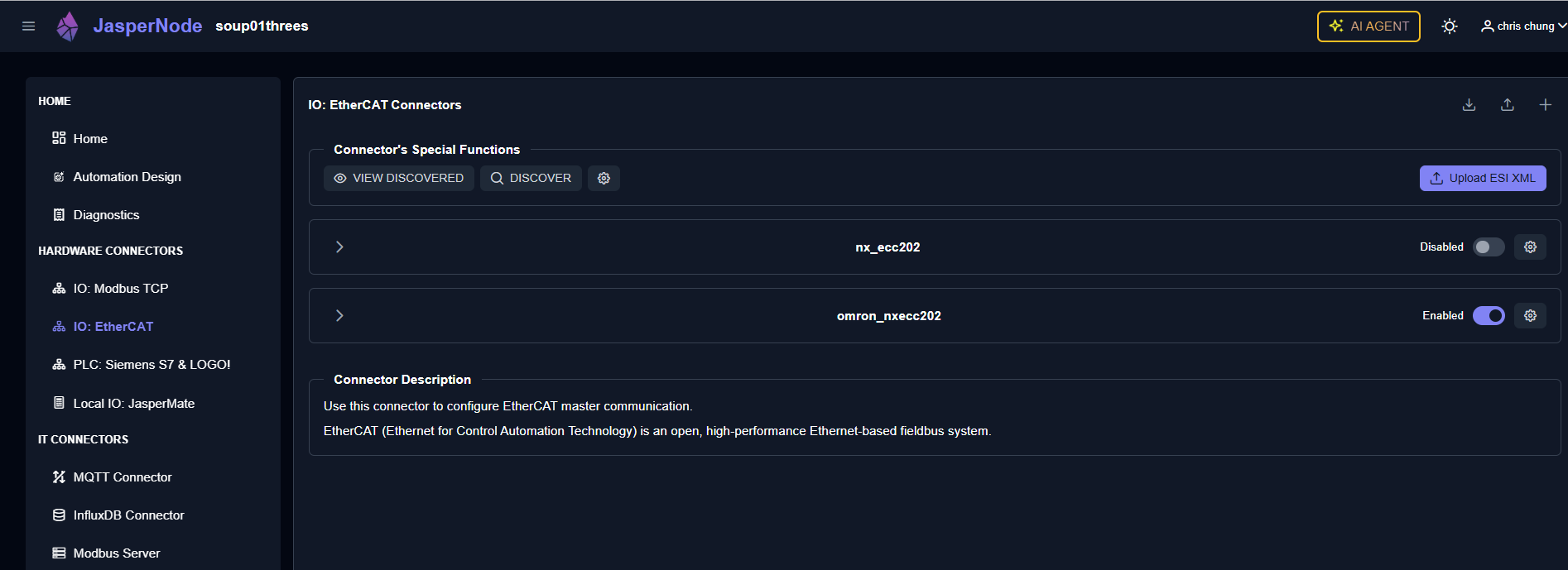Image resolution: width=1568 pixels, height=570 pixels.
Task: Click the JasperNode logo icon
Action: pos(67,26)
